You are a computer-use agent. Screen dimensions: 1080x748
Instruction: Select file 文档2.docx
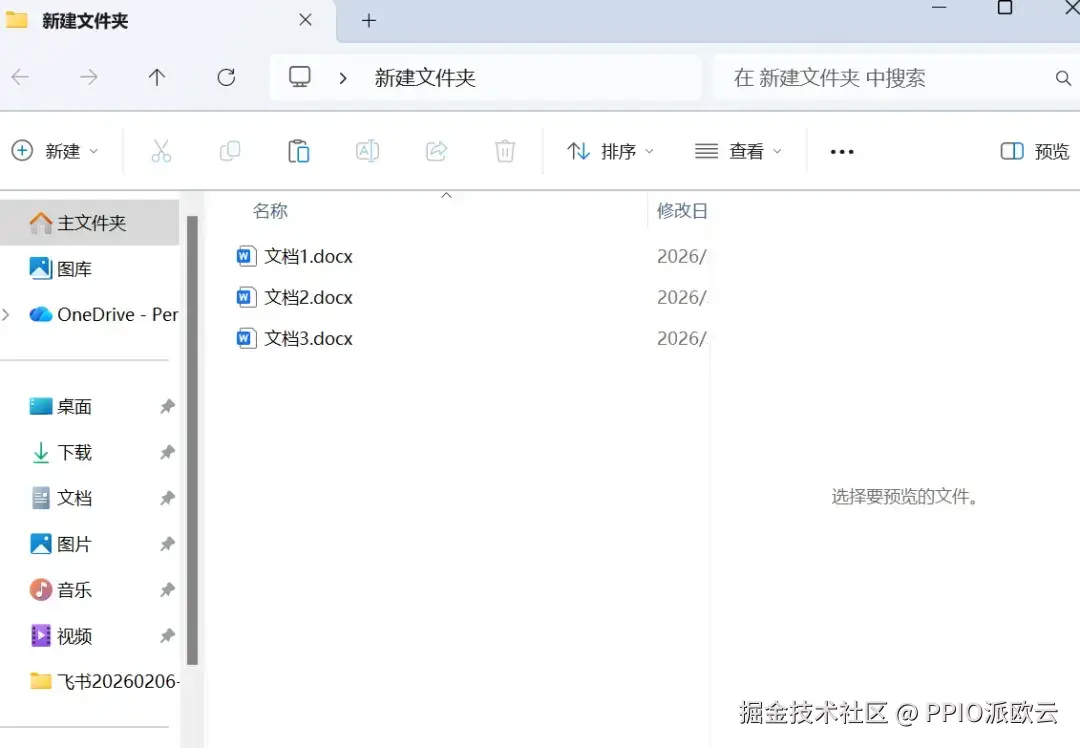pos(309,298)
